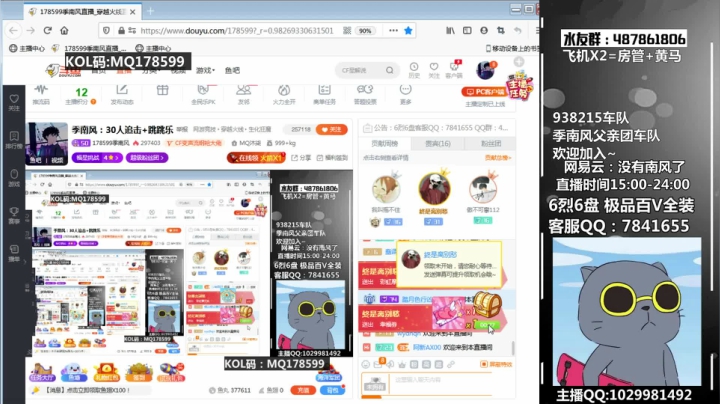Click the 分享 share link
The width and height of the screenshot is (720, 404).
pos(301,158)
